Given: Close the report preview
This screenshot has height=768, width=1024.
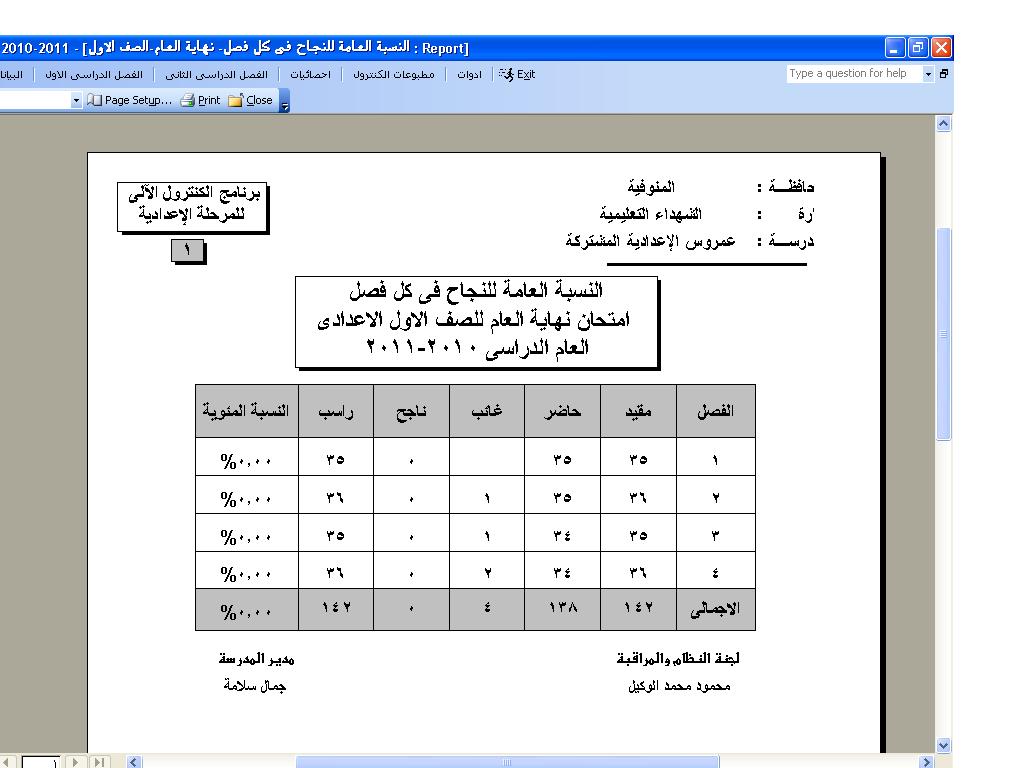Looking at the screenshot, I should click(251, 100).
